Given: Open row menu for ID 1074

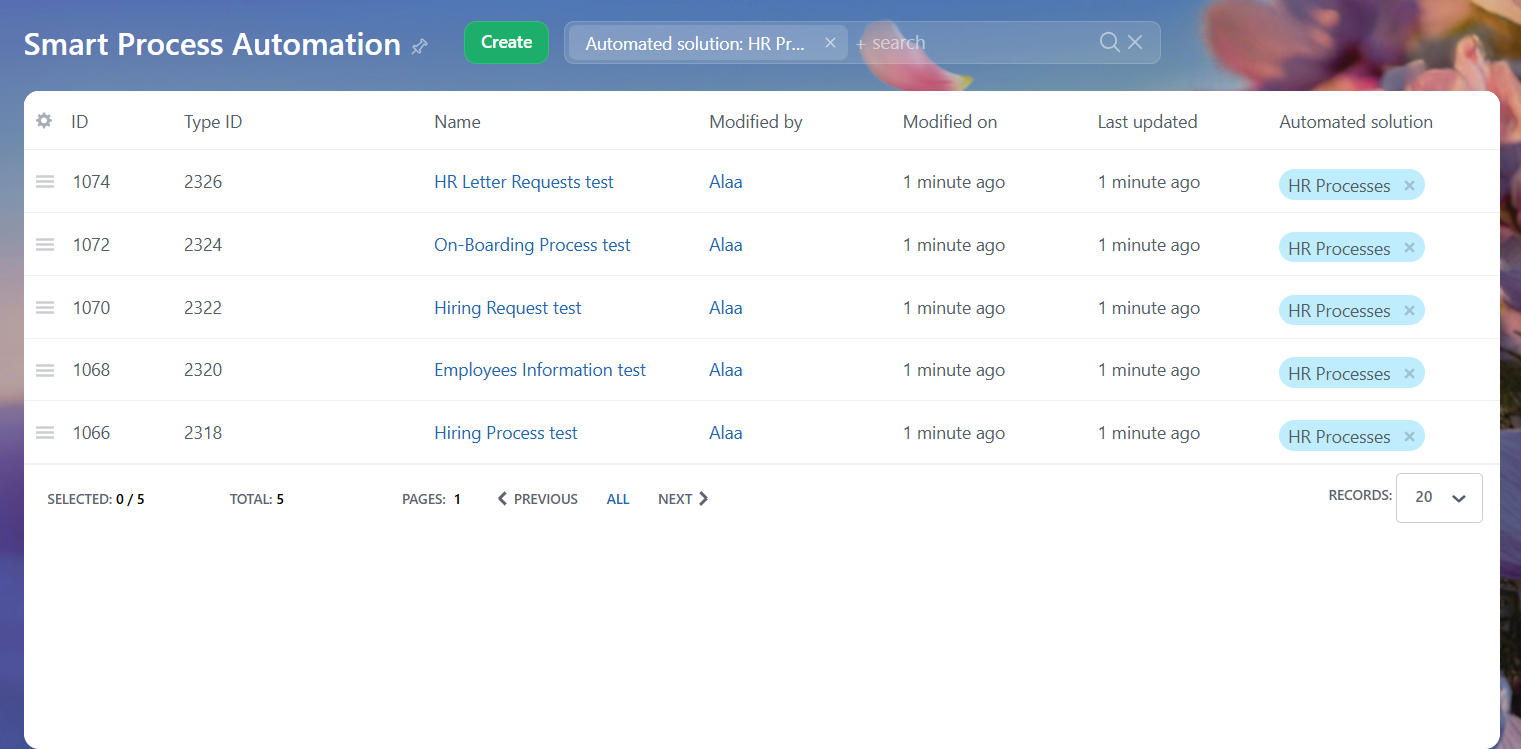Looking at the screenshot, I should coord(45,182).
